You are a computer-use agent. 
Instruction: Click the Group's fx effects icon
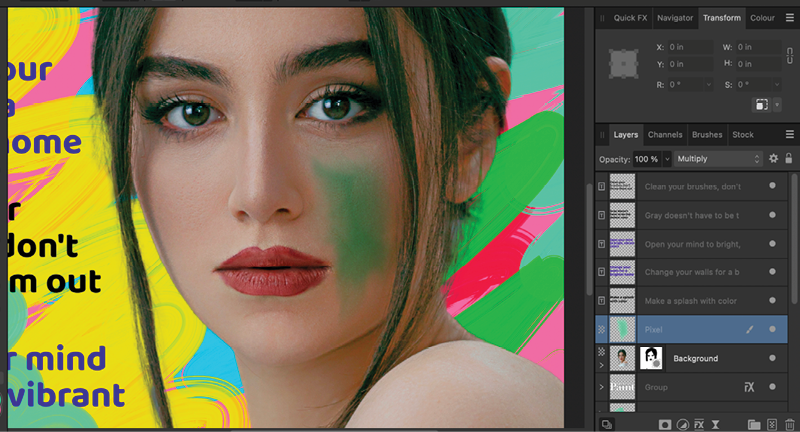[748, 386]
